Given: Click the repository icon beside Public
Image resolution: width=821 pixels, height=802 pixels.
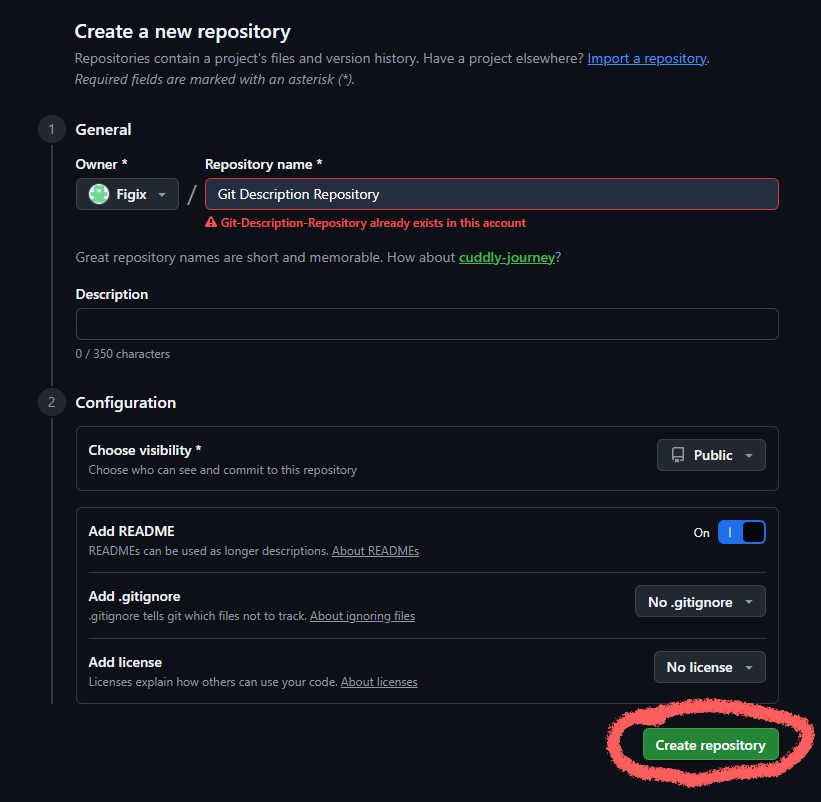Looking at the screenshot, I should click(x=677, y=455).
